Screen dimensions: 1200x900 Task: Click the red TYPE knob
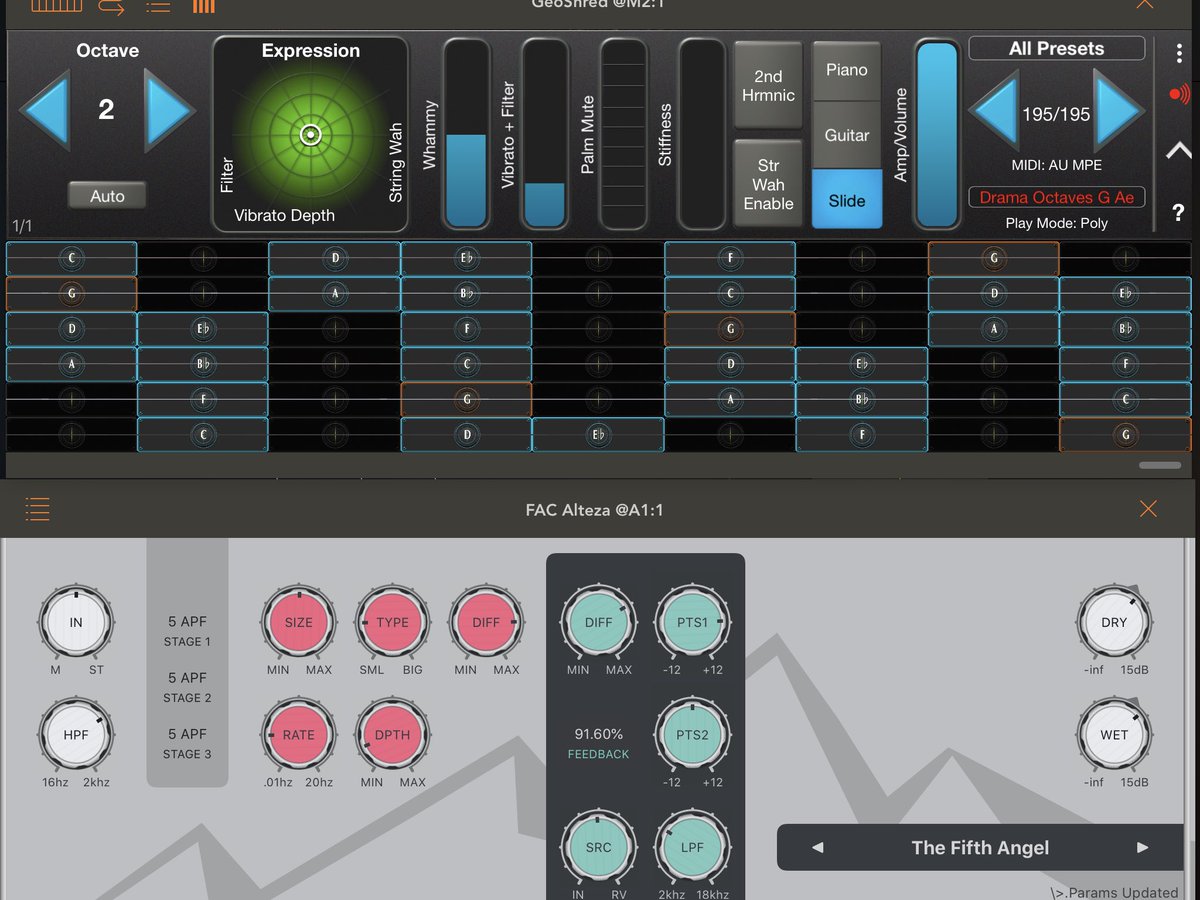tap(392, 622)
